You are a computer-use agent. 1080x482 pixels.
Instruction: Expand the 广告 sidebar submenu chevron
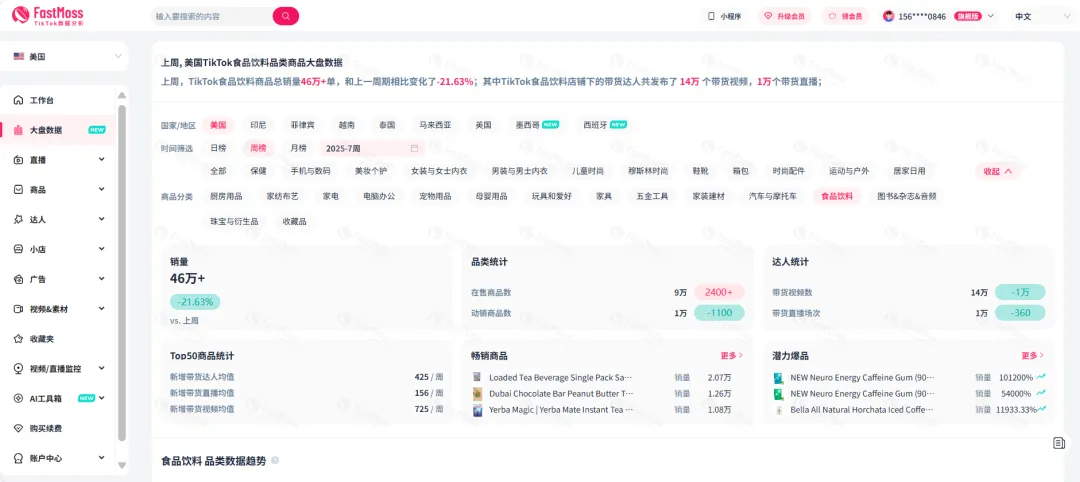pyautogui.click(x=102, y=279)
